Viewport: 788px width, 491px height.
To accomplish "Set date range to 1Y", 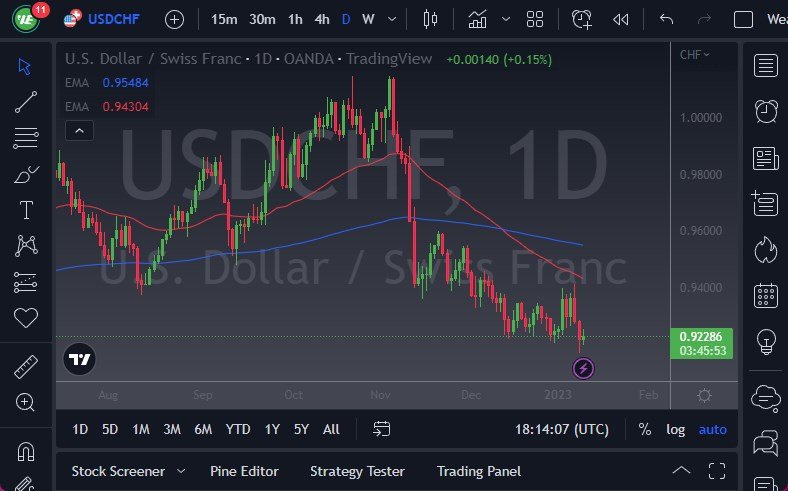I will pyautogui.click(x=272, y=430).
